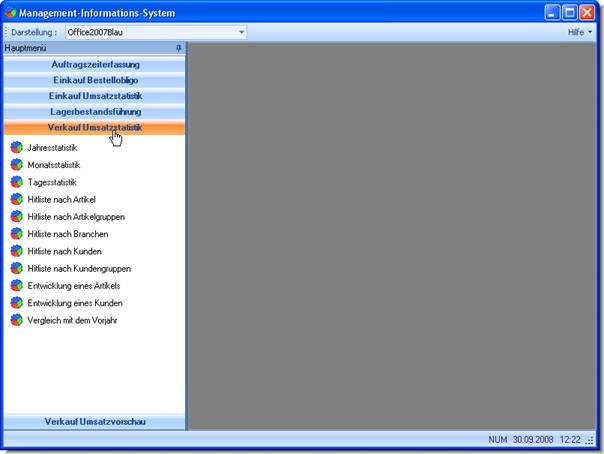Image resolution: width=604 pixels, height=454 pixels.
Task: Open the Monatsstatistik report
Action: coord(54,165)
